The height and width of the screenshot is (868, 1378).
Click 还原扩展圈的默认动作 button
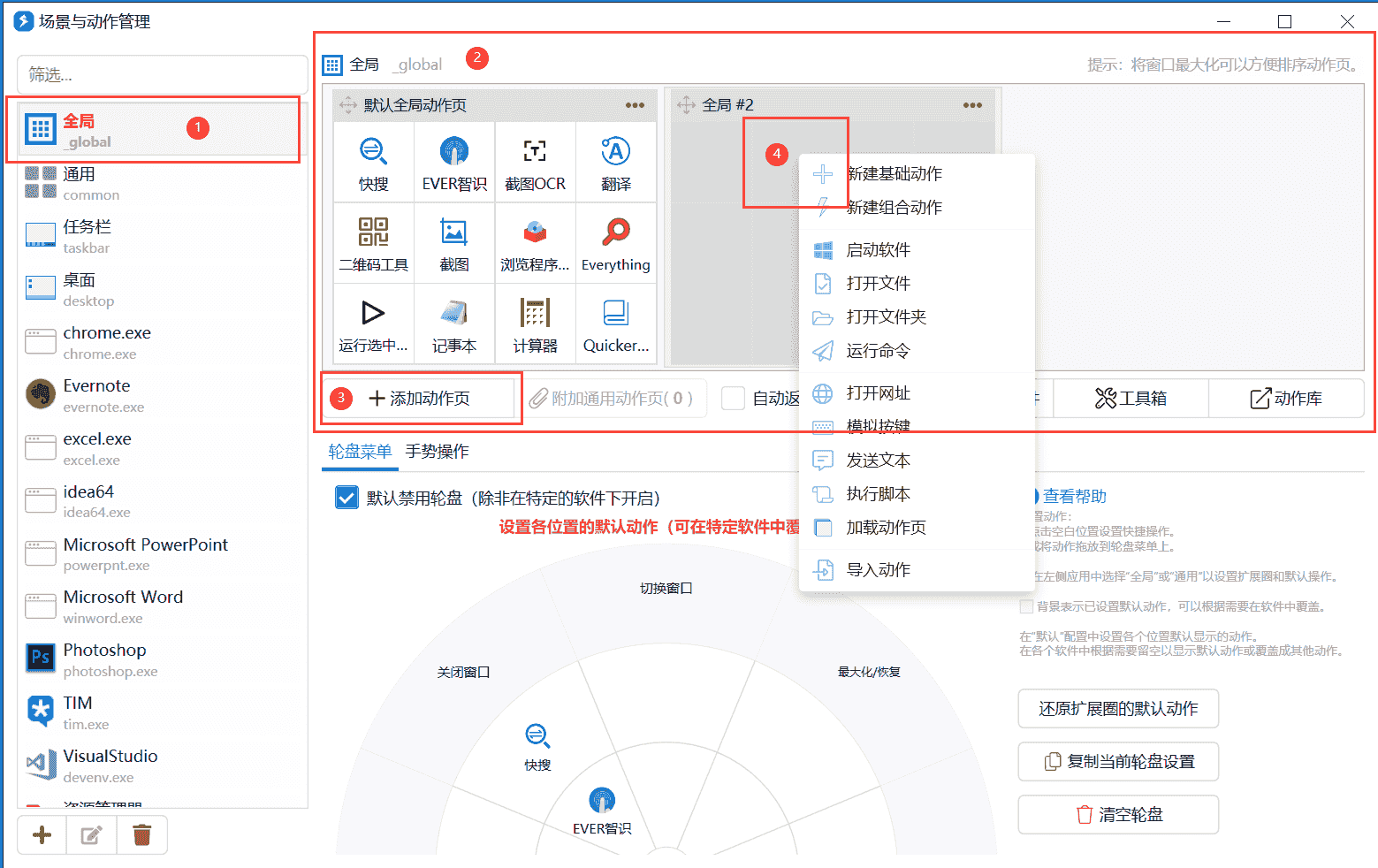1118,709
